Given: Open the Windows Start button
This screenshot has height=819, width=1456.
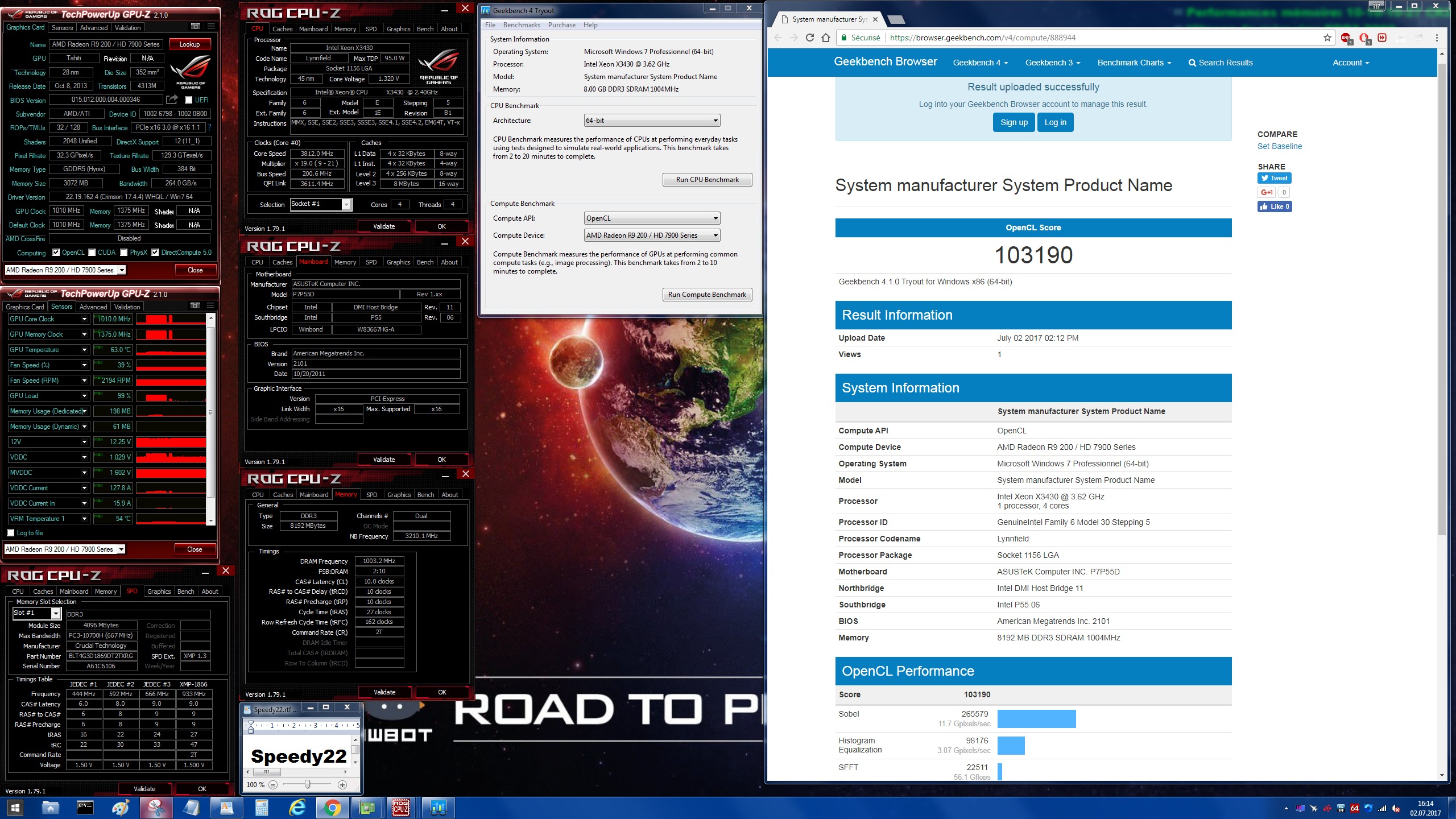Looking at the screenshot, I should point(15,808).
